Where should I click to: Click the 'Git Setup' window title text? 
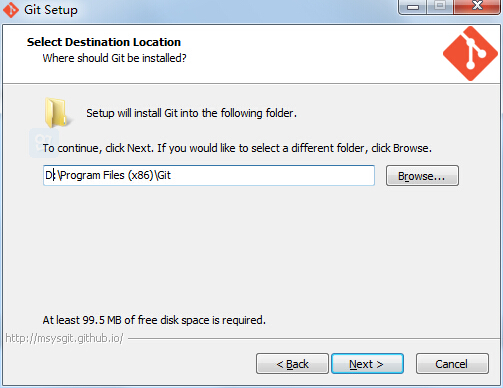[51, 10]
